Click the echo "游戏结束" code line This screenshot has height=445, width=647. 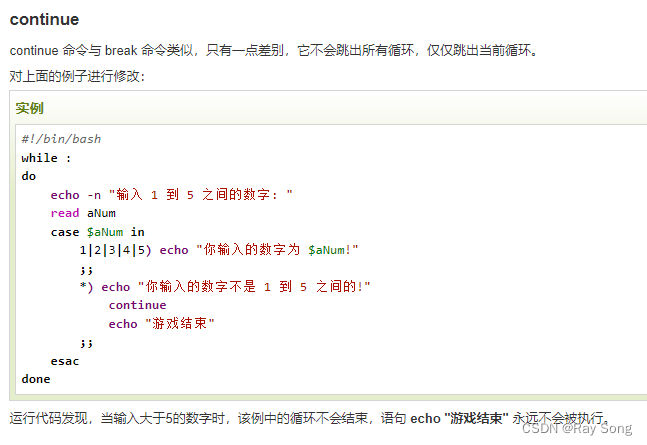(161, 323)
